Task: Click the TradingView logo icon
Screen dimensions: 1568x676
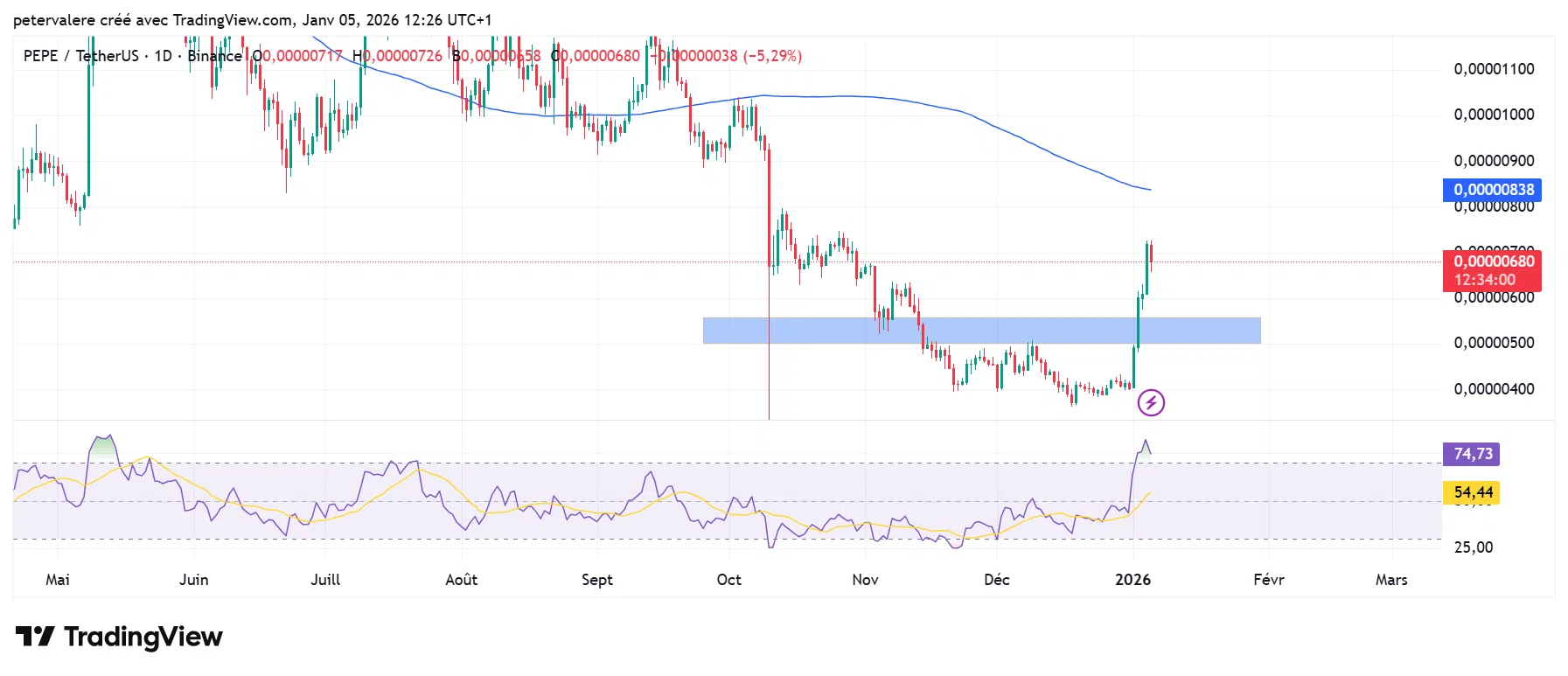Action: tap(35, 636)
